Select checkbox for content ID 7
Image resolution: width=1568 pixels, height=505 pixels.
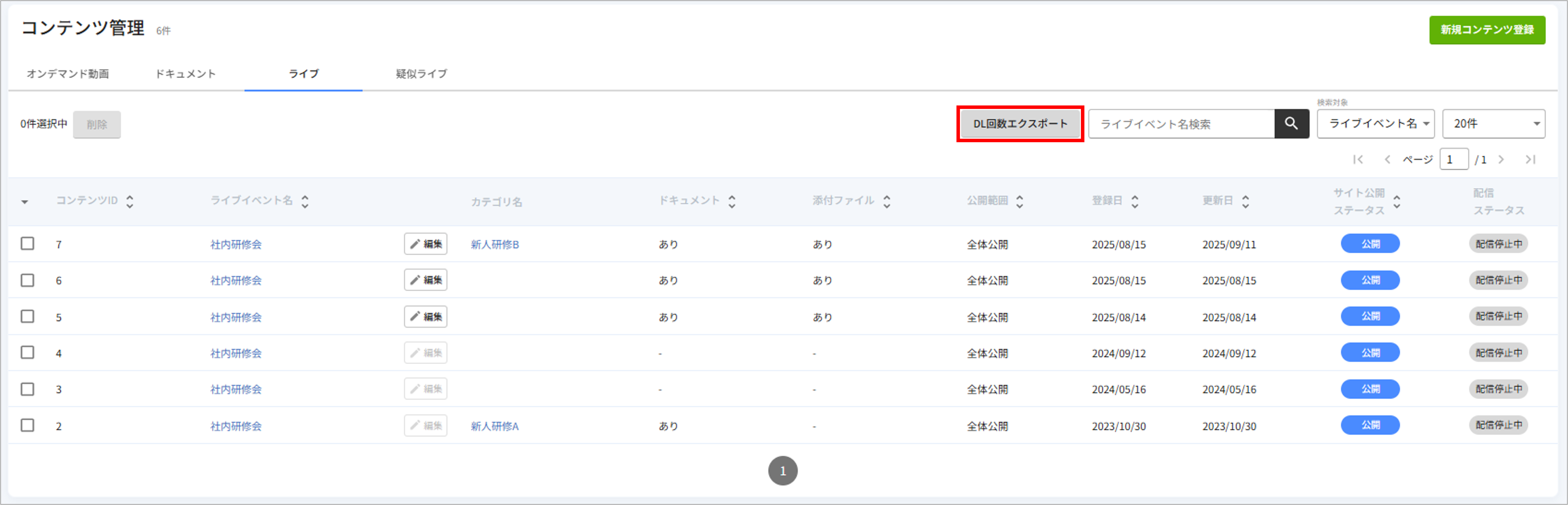point(27,244)
